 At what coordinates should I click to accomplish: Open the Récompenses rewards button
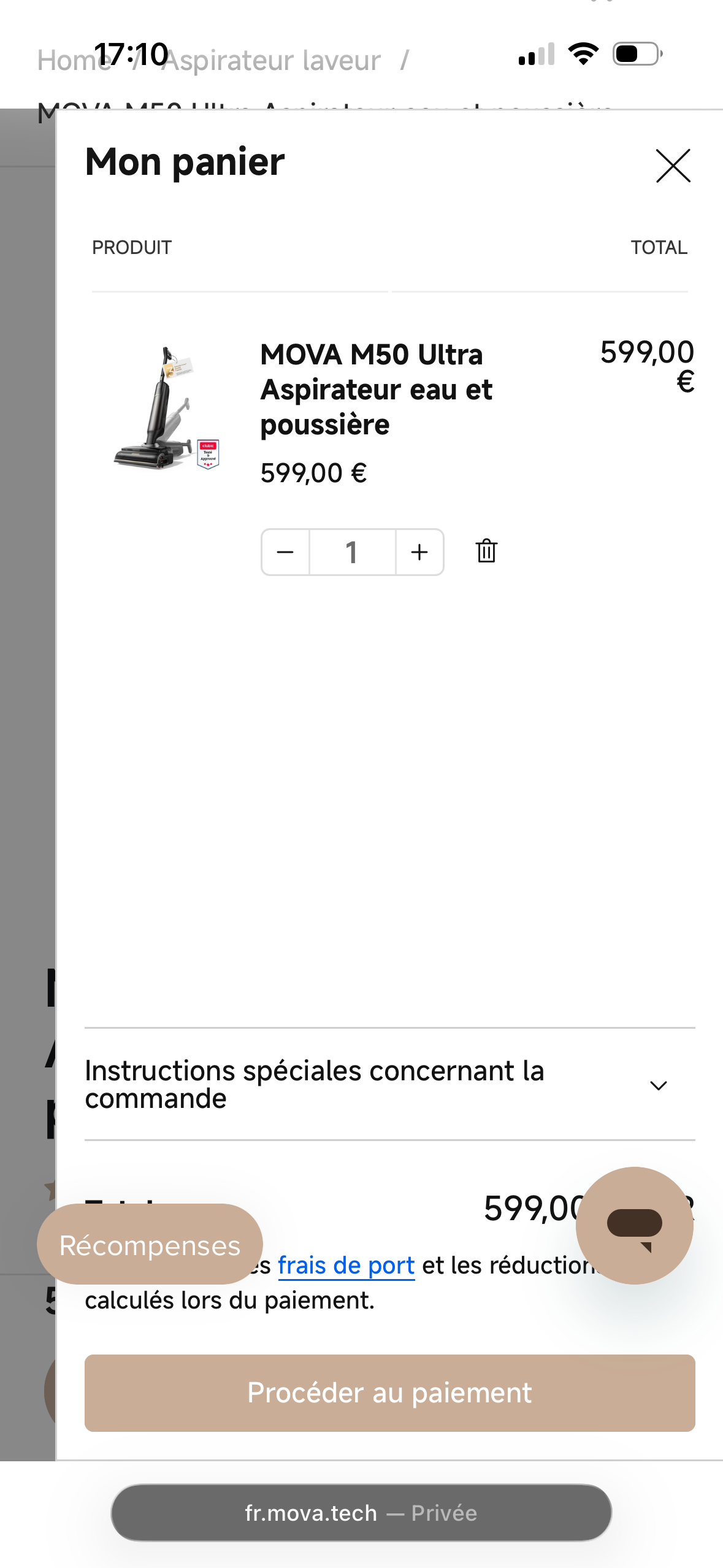pyautogui.click(x=150, y=1245)
